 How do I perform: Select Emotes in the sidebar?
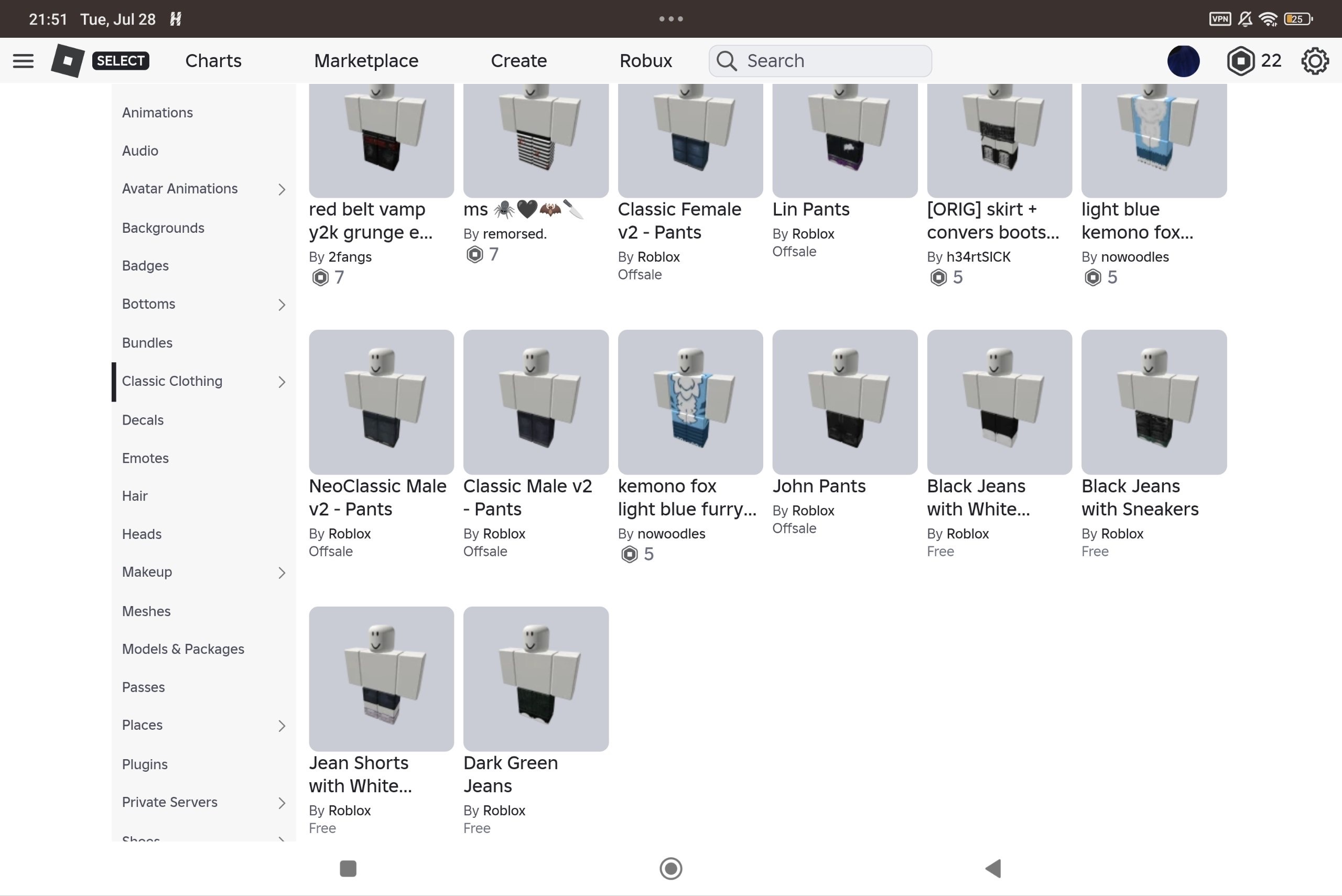click(145, 458)
